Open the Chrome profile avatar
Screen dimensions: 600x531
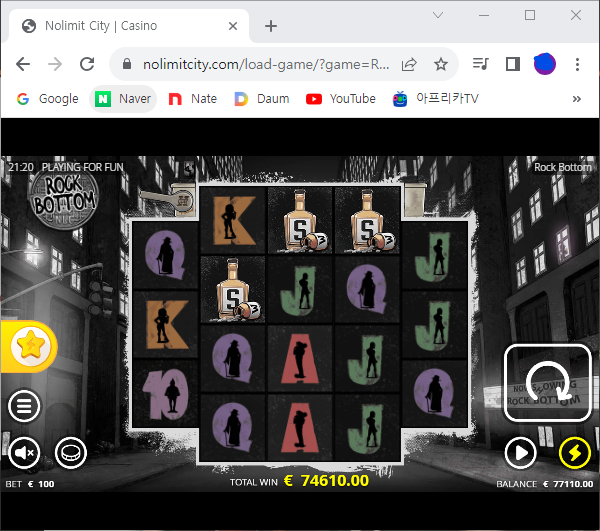click(x=545, y=64)
